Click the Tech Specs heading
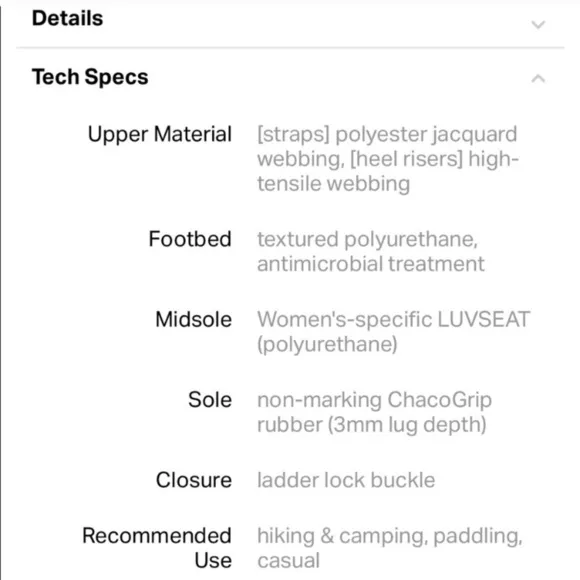Image resolution: width=580 pixels, height=580 pixels. pos(90,77)
